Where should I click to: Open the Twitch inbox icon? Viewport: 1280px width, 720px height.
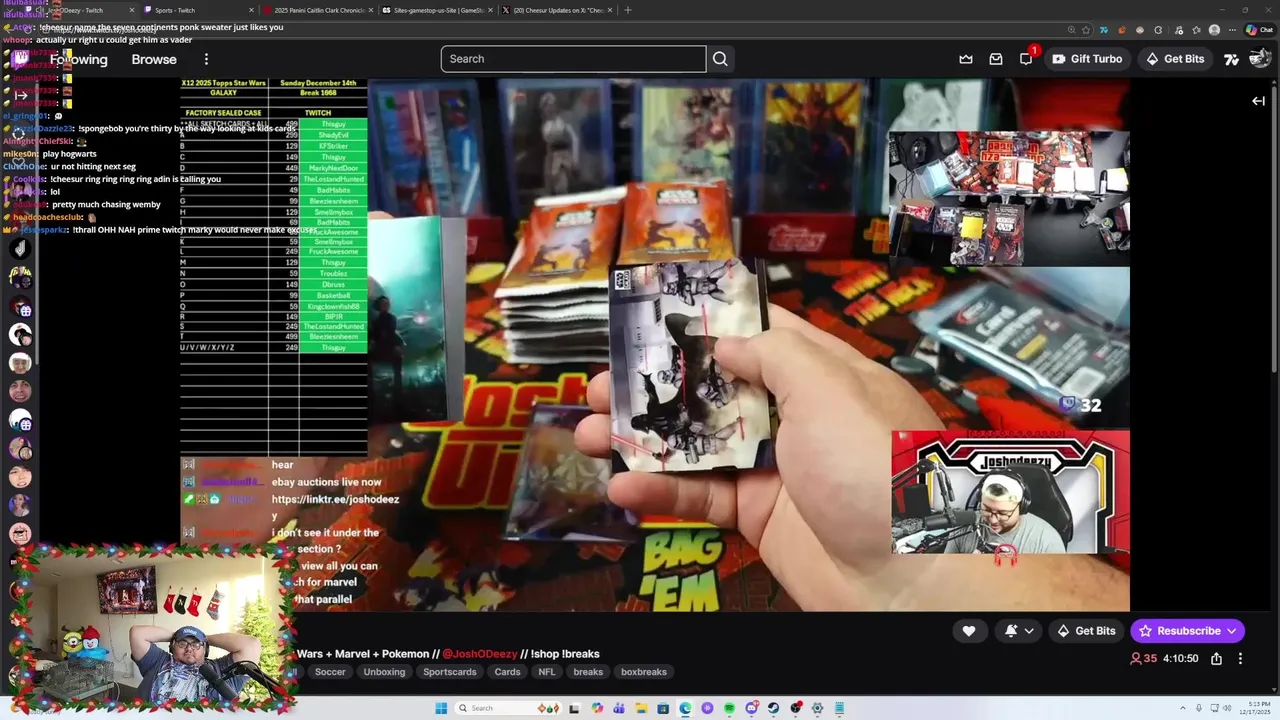996,59
